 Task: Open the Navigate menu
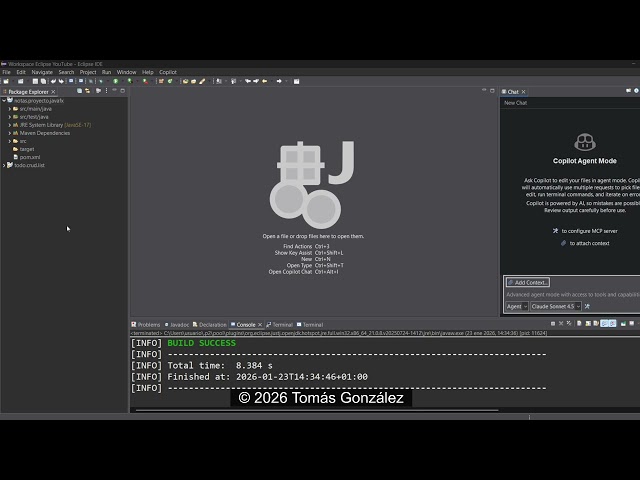[x=42, y=72]
